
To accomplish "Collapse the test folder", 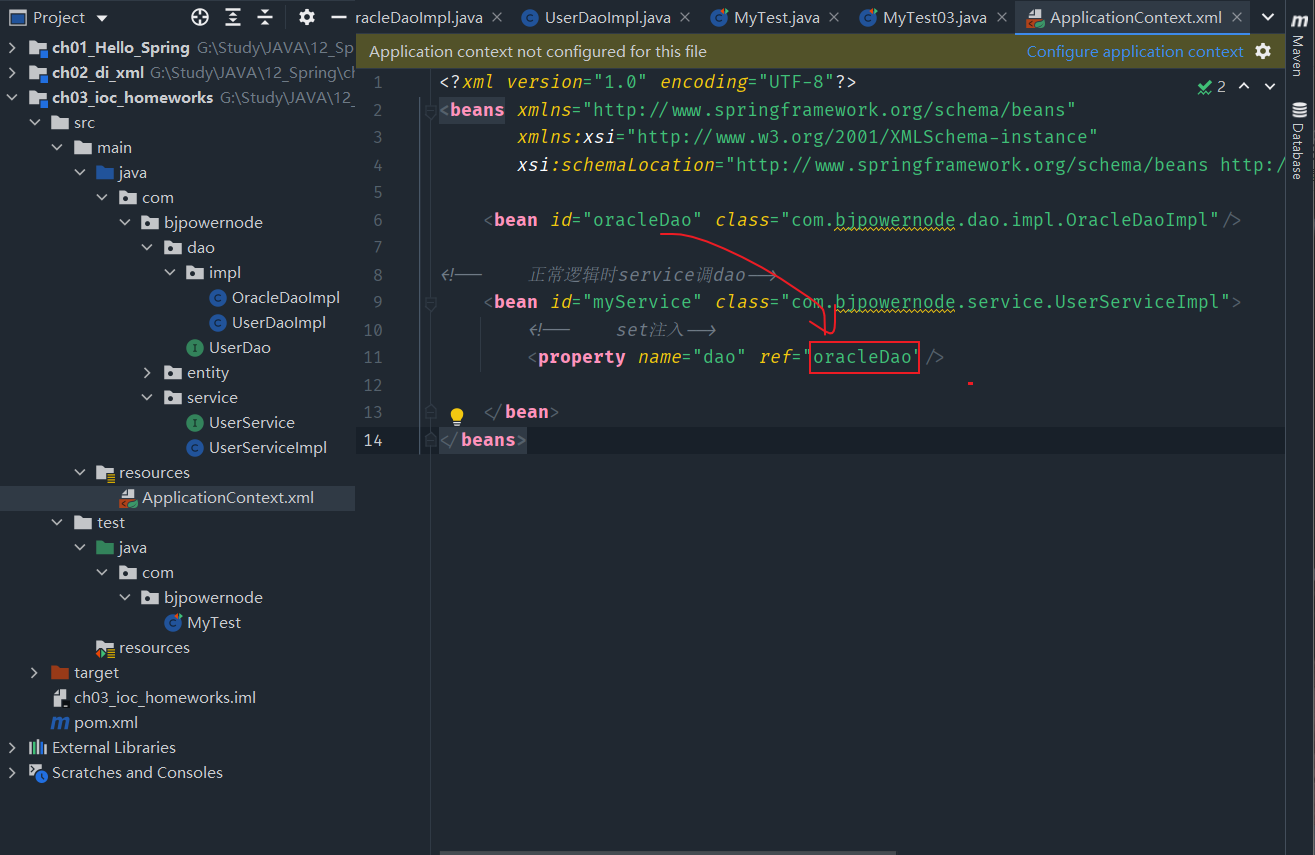I will [x=57, y=522].
